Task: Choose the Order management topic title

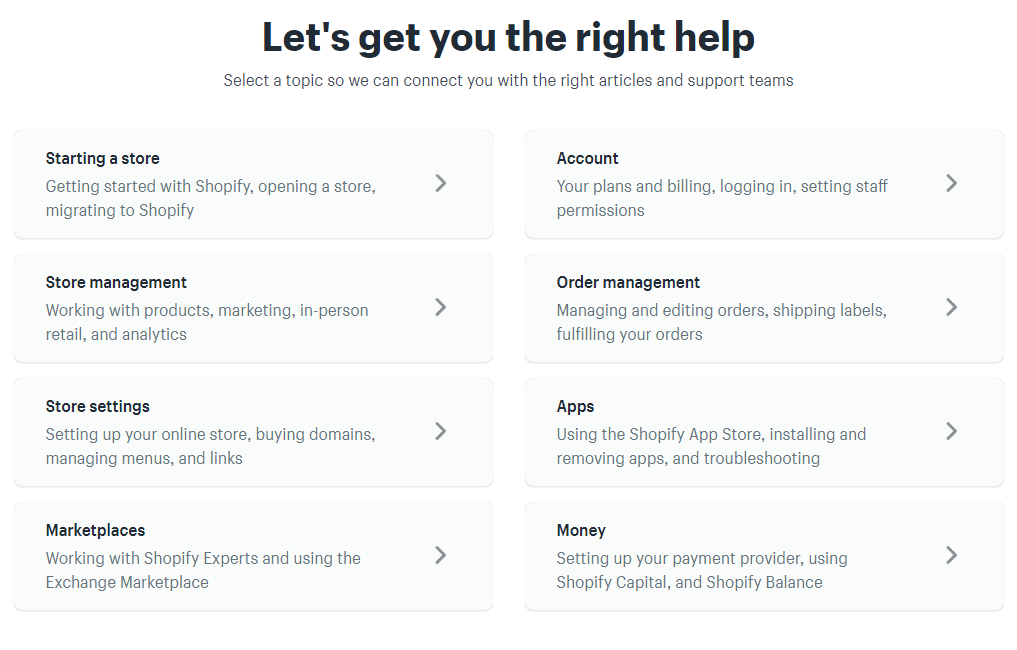Action: 628,283
